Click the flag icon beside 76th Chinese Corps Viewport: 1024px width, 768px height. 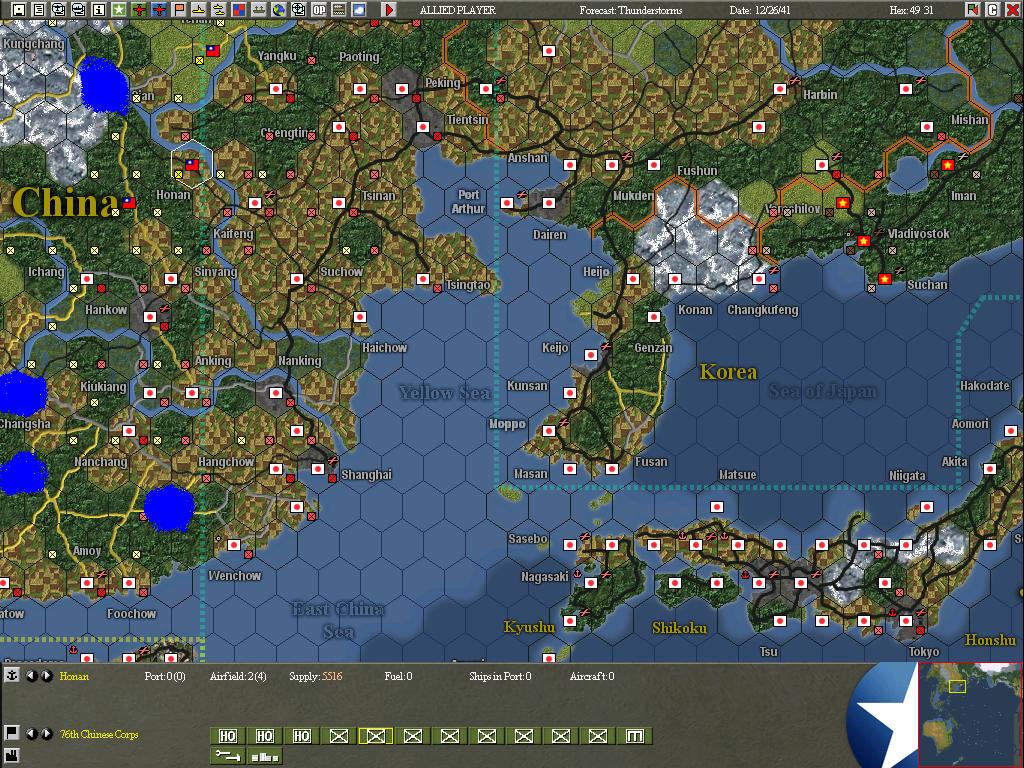click(x=12, y=733)
